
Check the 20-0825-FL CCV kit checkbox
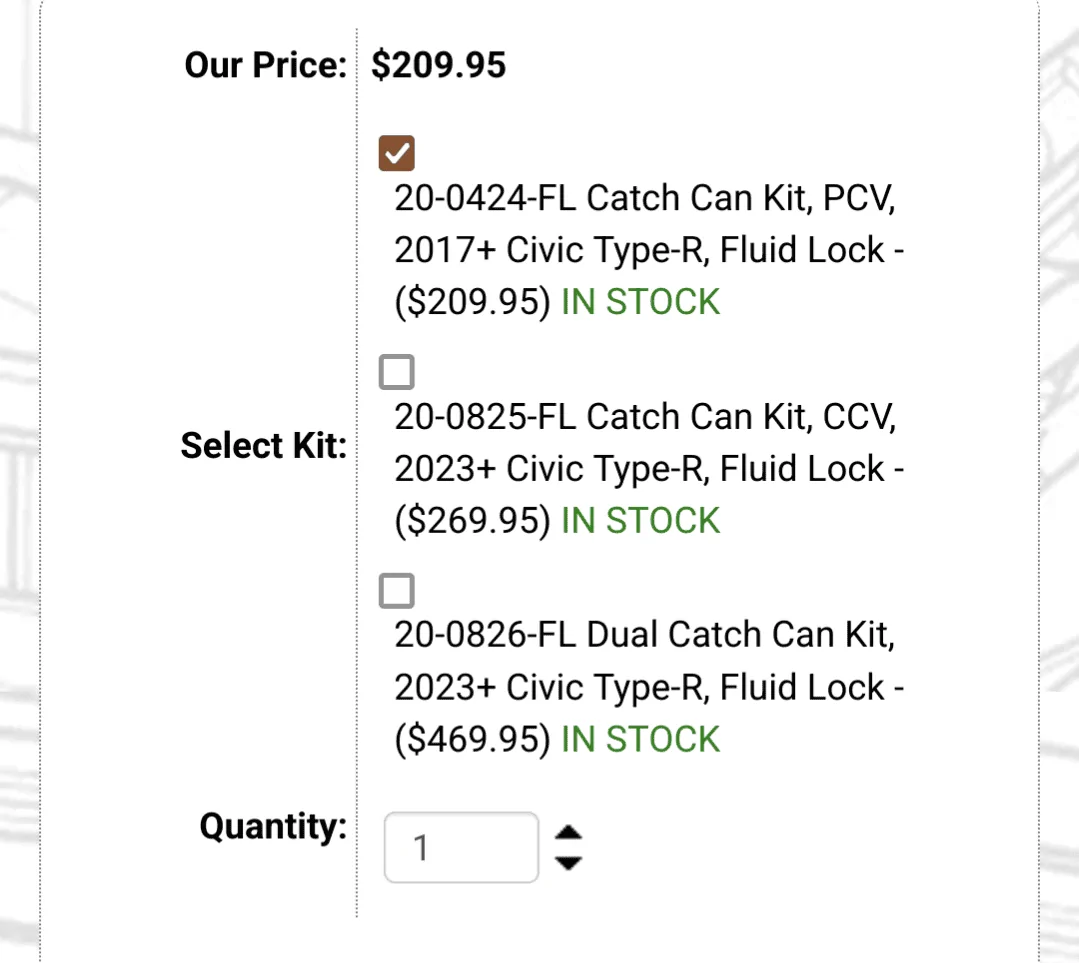[x=397, y=373]
